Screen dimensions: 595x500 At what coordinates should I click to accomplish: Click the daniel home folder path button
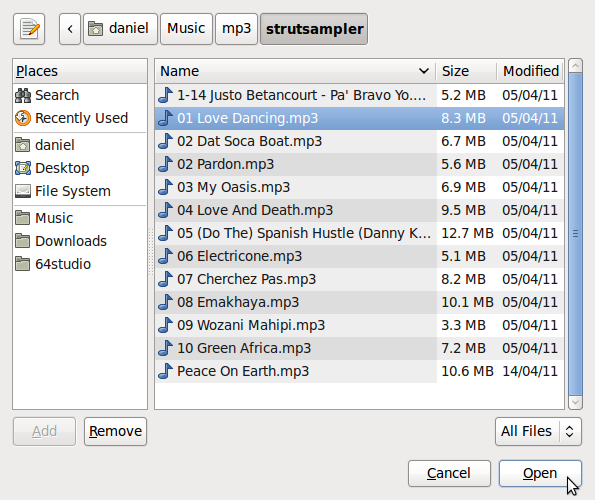pos(120,29)
